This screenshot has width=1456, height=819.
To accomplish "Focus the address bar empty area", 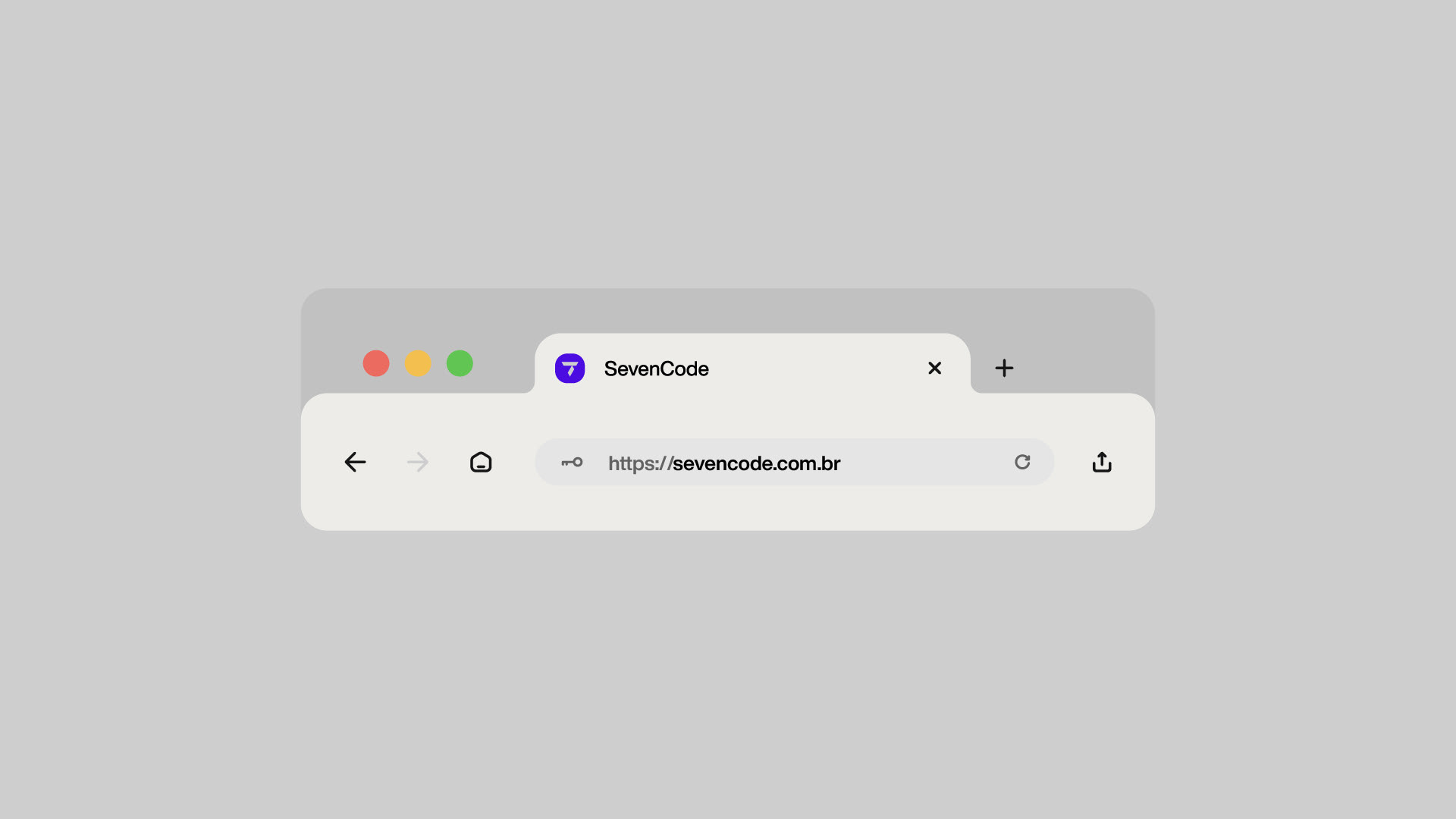I will (925, 462).
